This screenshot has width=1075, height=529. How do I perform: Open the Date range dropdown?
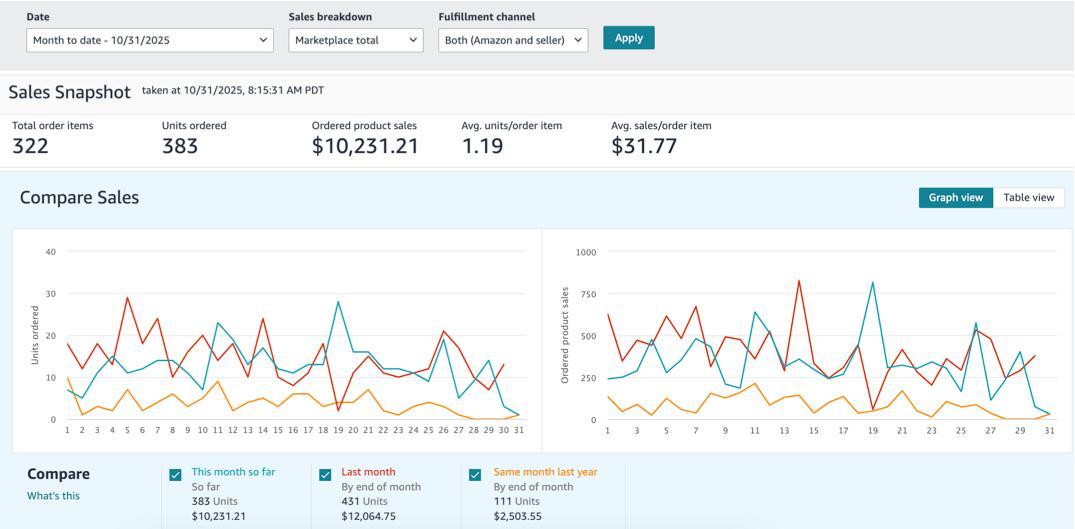(150, 40)
